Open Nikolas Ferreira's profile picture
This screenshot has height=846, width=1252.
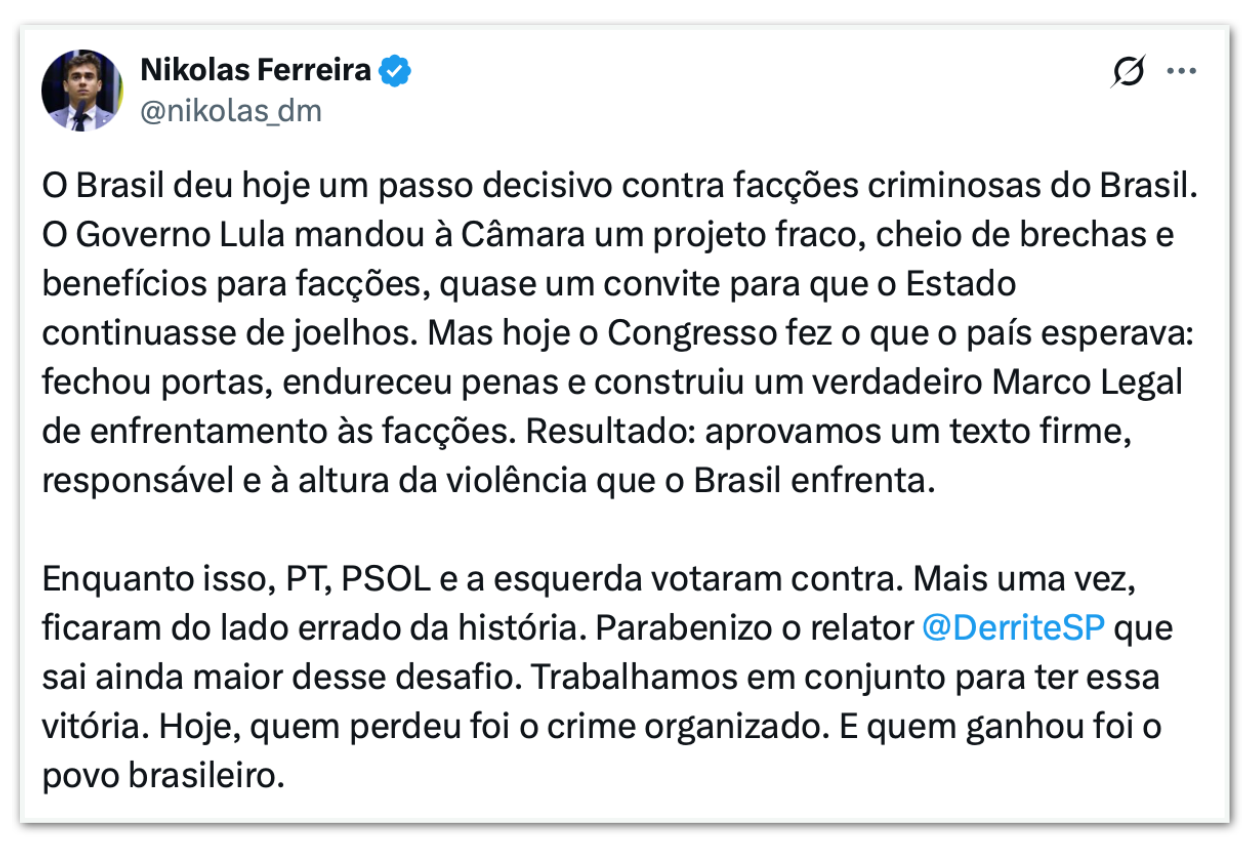click(82, 89)
